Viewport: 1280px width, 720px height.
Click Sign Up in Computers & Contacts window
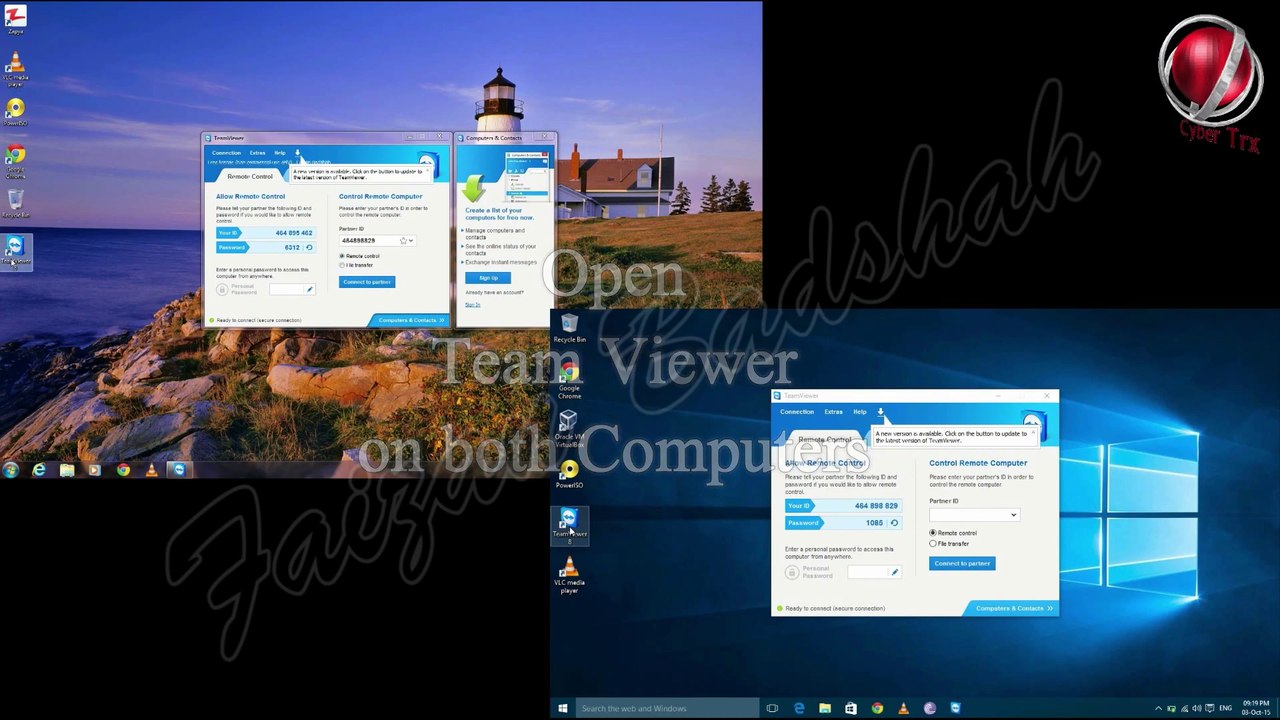(488, 278)
